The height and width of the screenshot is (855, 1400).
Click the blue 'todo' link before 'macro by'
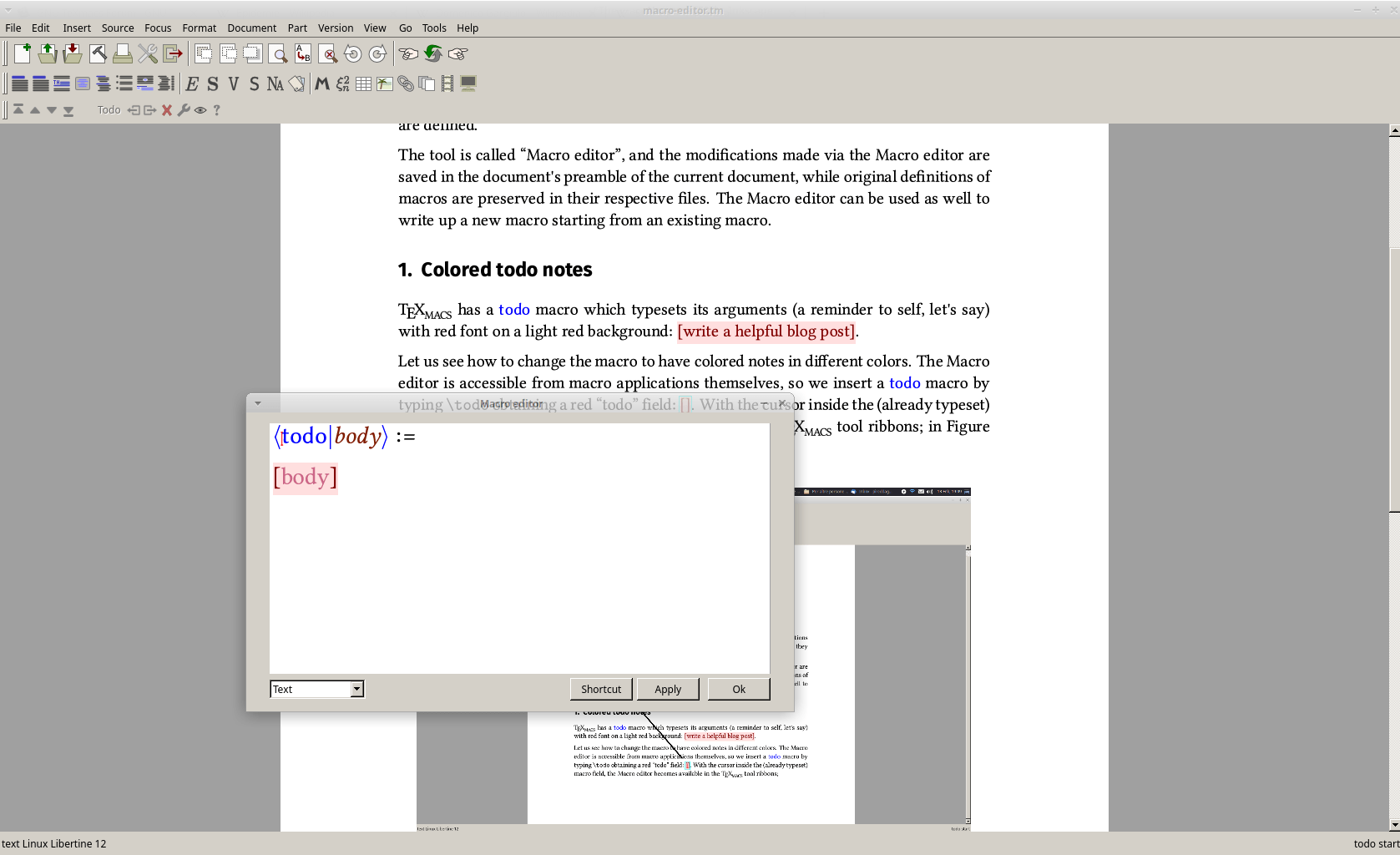pos(905,383)
